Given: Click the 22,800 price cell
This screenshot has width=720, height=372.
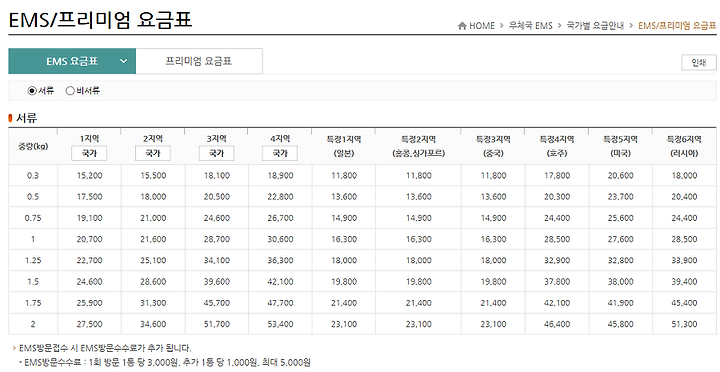Looking at the screenshot, I should click(x=280, y=197).
